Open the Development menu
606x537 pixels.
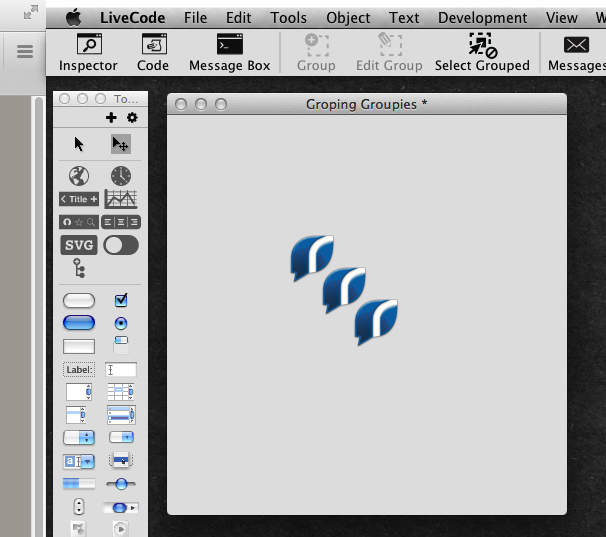(x=482, y=18)
